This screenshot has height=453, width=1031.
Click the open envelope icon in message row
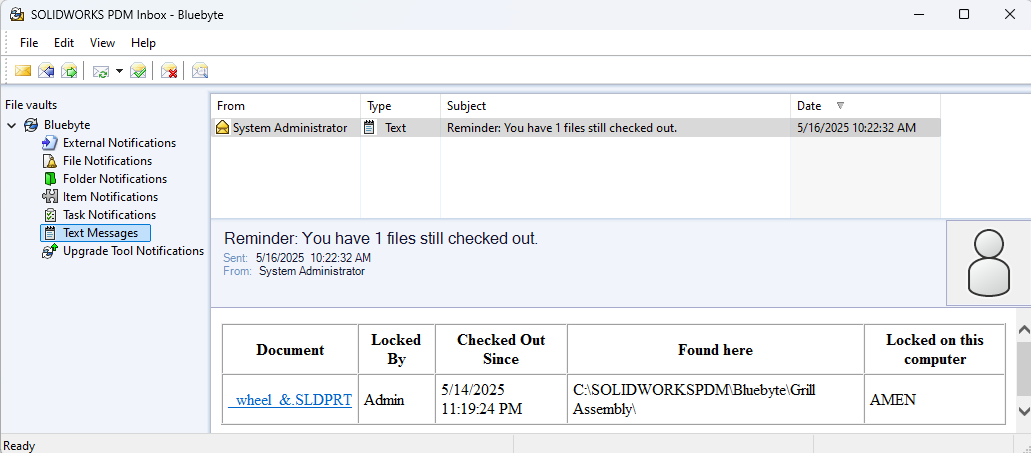coord(222,128)
